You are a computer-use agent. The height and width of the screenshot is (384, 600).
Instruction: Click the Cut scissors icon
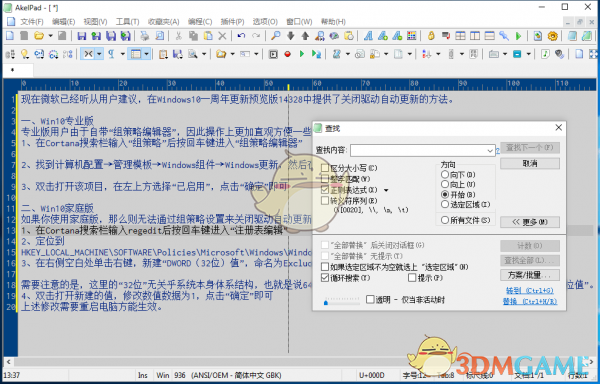(178, 36)
